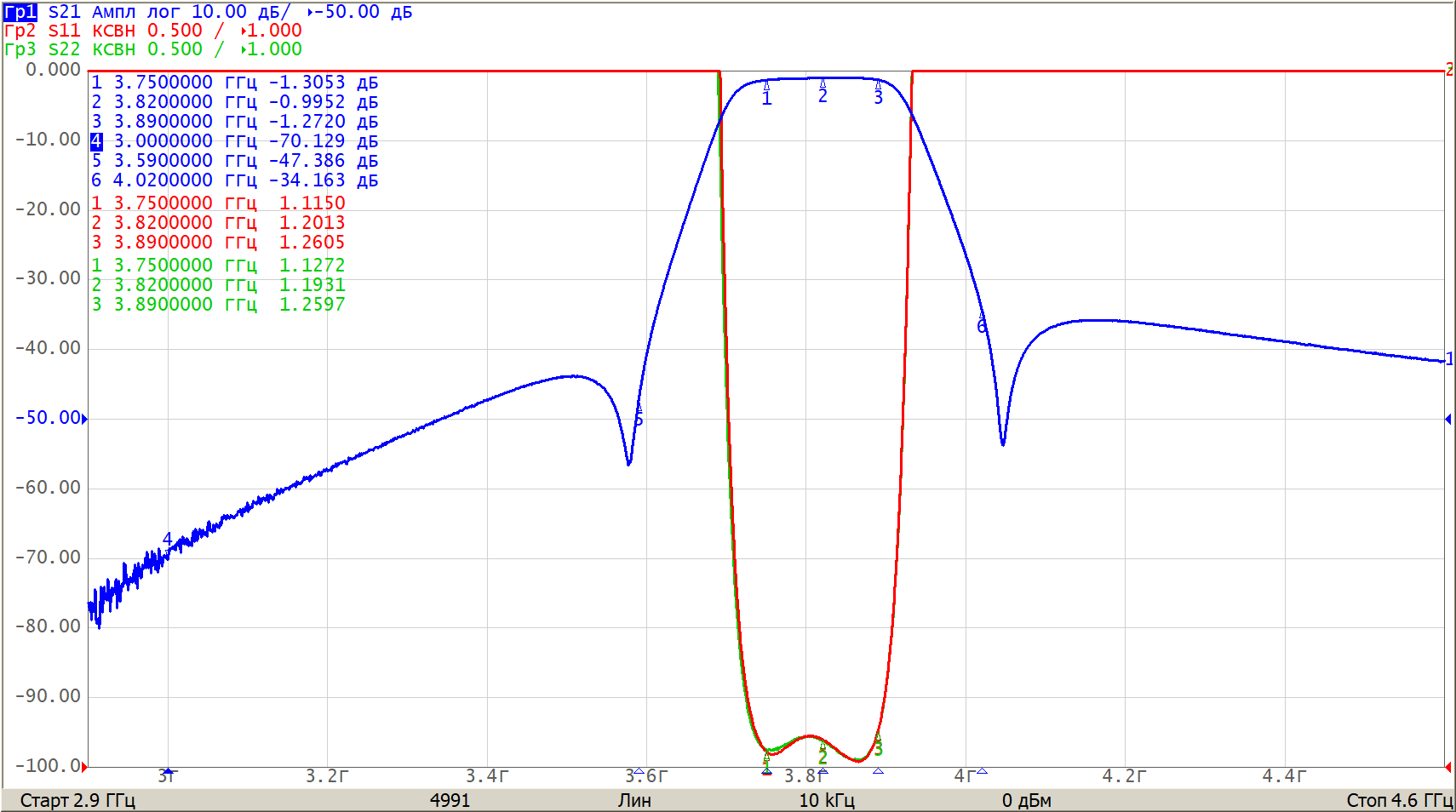Viewport: 1456px width, 812px height.
Task: Activate the Гр2 S11 trace
Action: [x=20, y=31]
